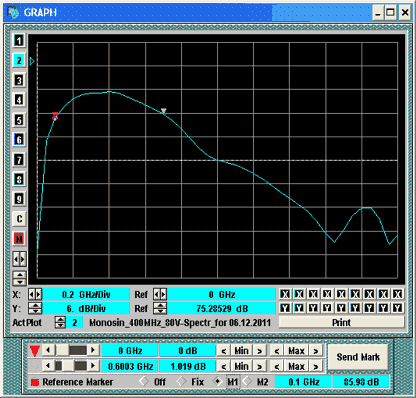Click Max in the 0 dB marker row

pyautogui.click(x=296, y=351)
